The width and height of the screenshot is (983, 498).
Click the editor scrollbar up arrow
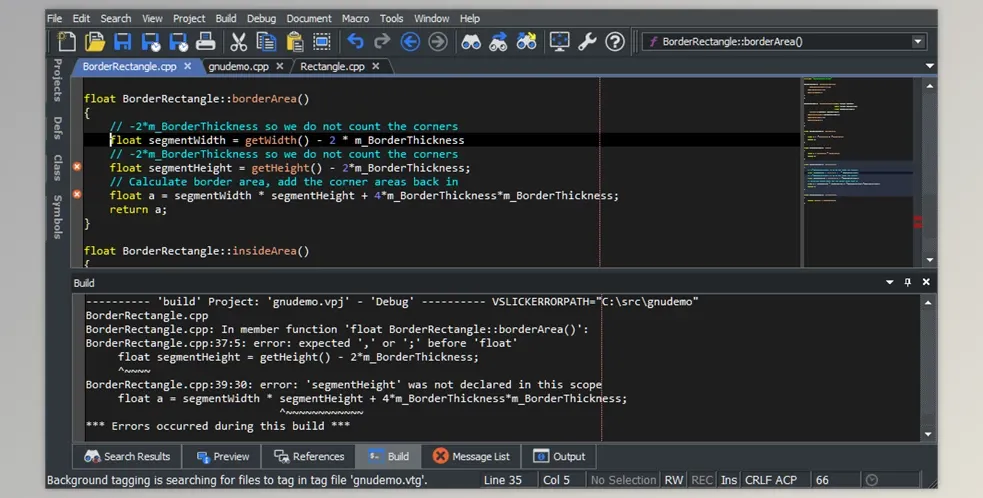[930, 86]
